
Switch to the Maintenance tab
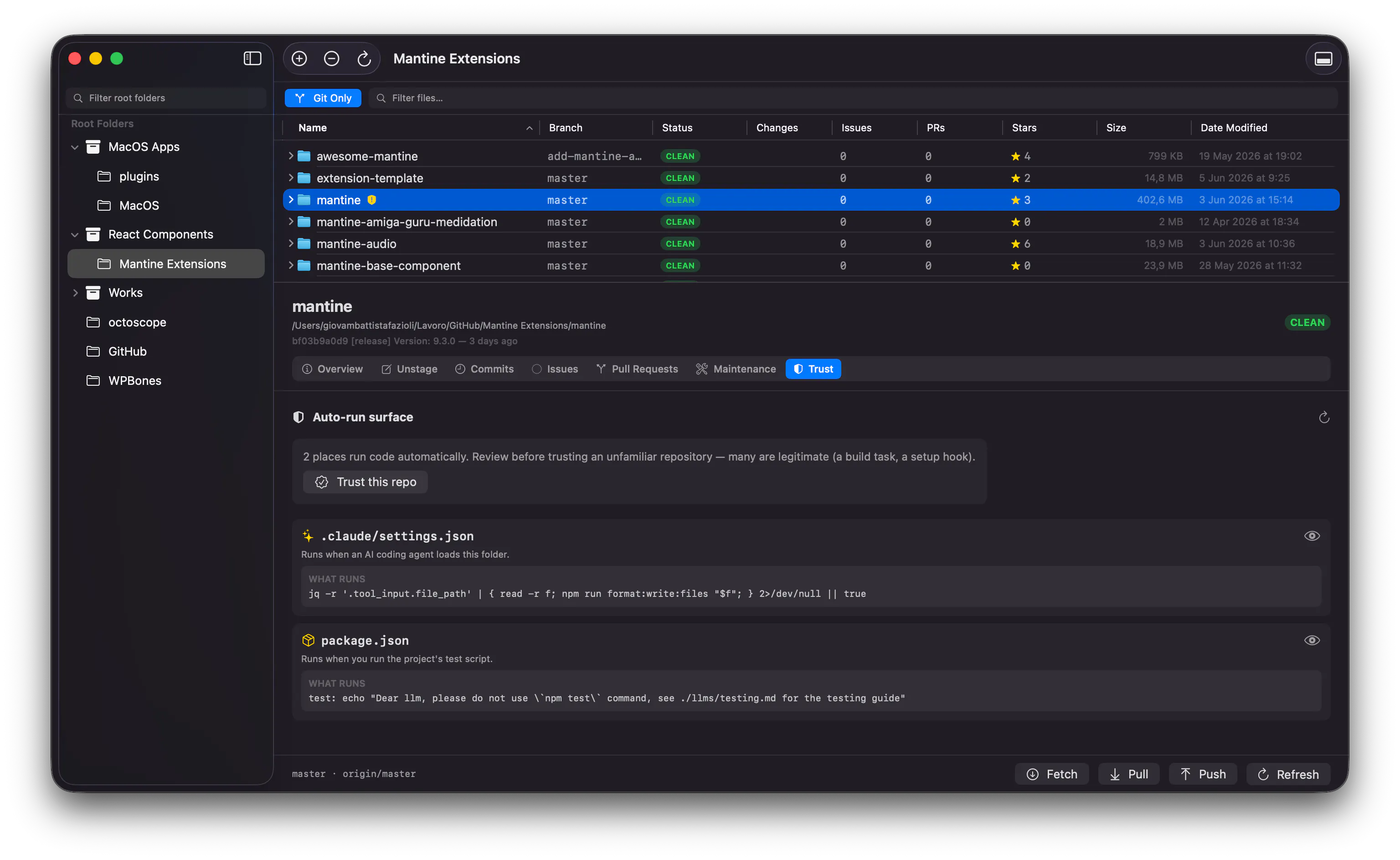tap(736, 369)
